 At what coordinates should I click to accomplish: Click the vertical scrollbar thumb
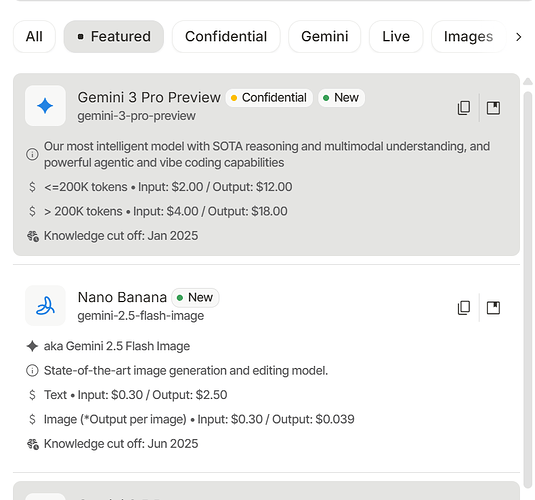[x=528, y=290]
